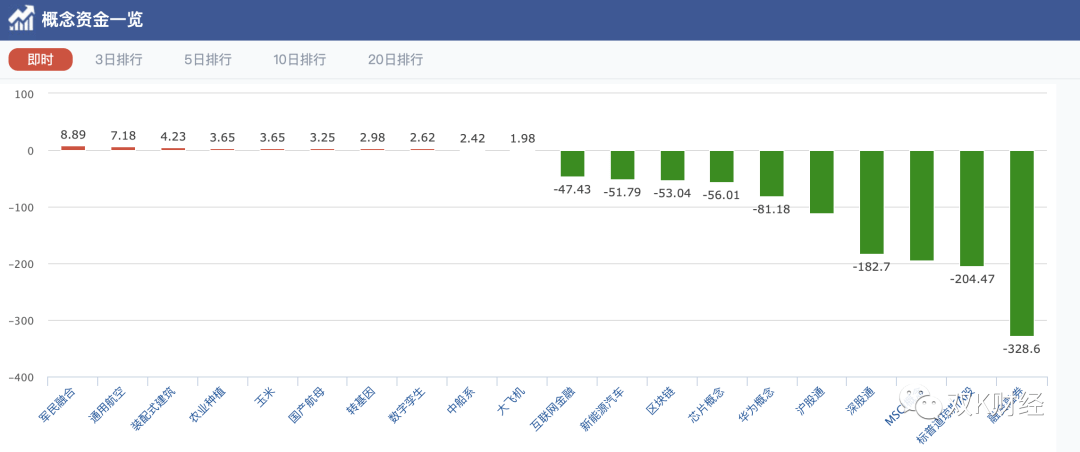Open the 5日排行 ranking tab

(207, 59)
